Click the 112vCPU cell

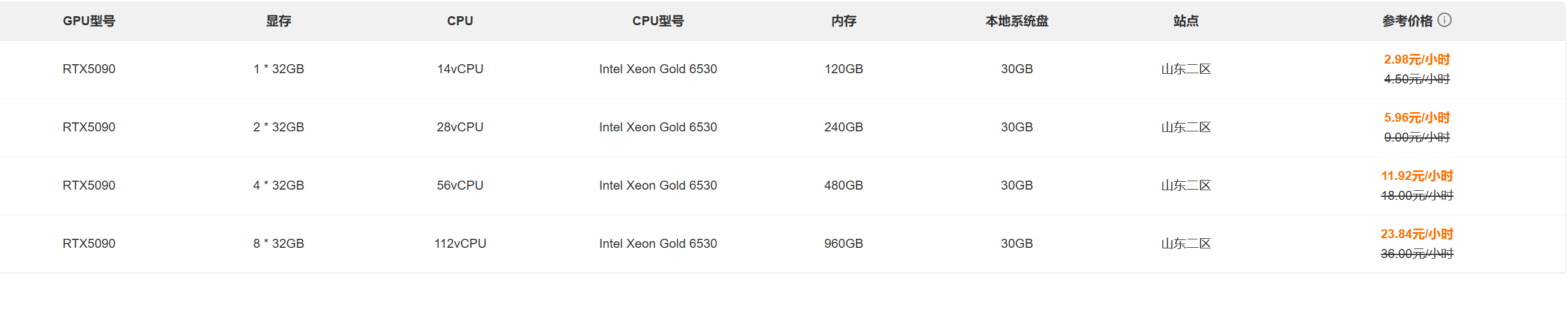coord(460,244)
